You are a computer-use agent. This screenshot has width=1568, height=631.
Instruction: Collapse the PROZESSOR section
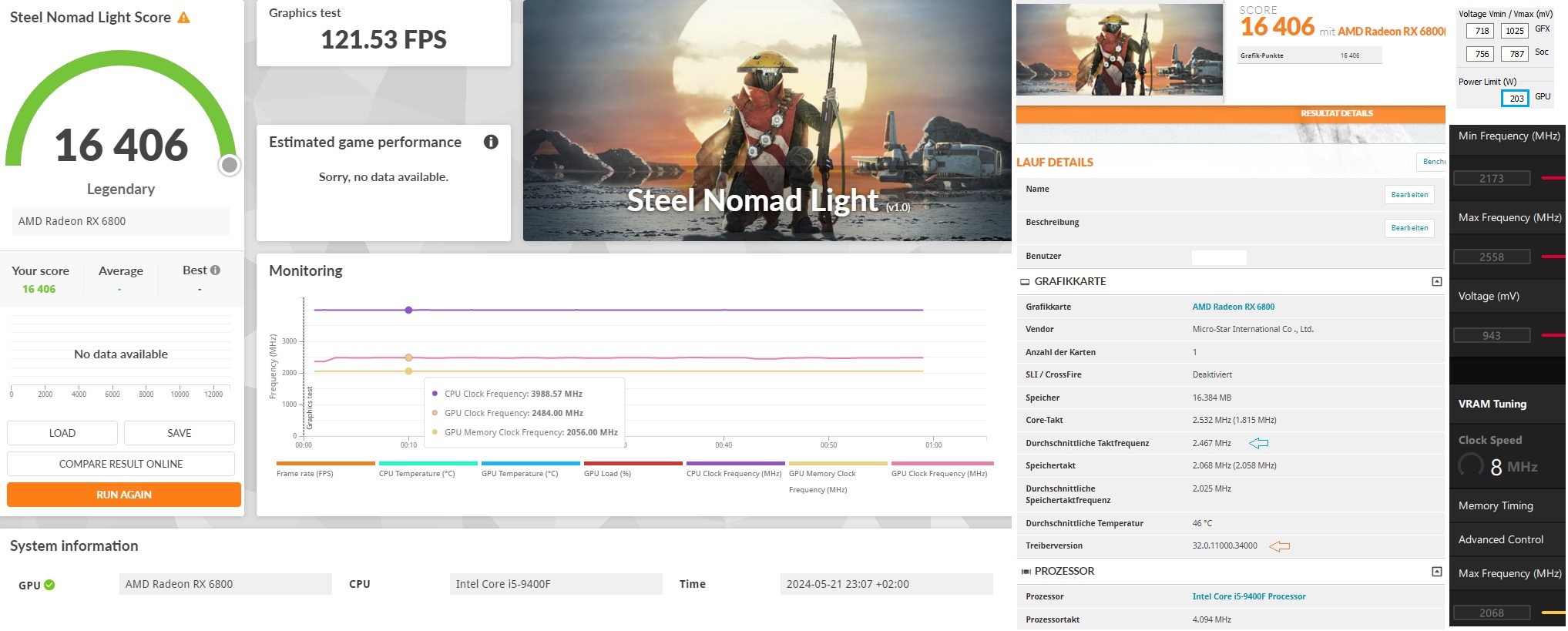1437,572
